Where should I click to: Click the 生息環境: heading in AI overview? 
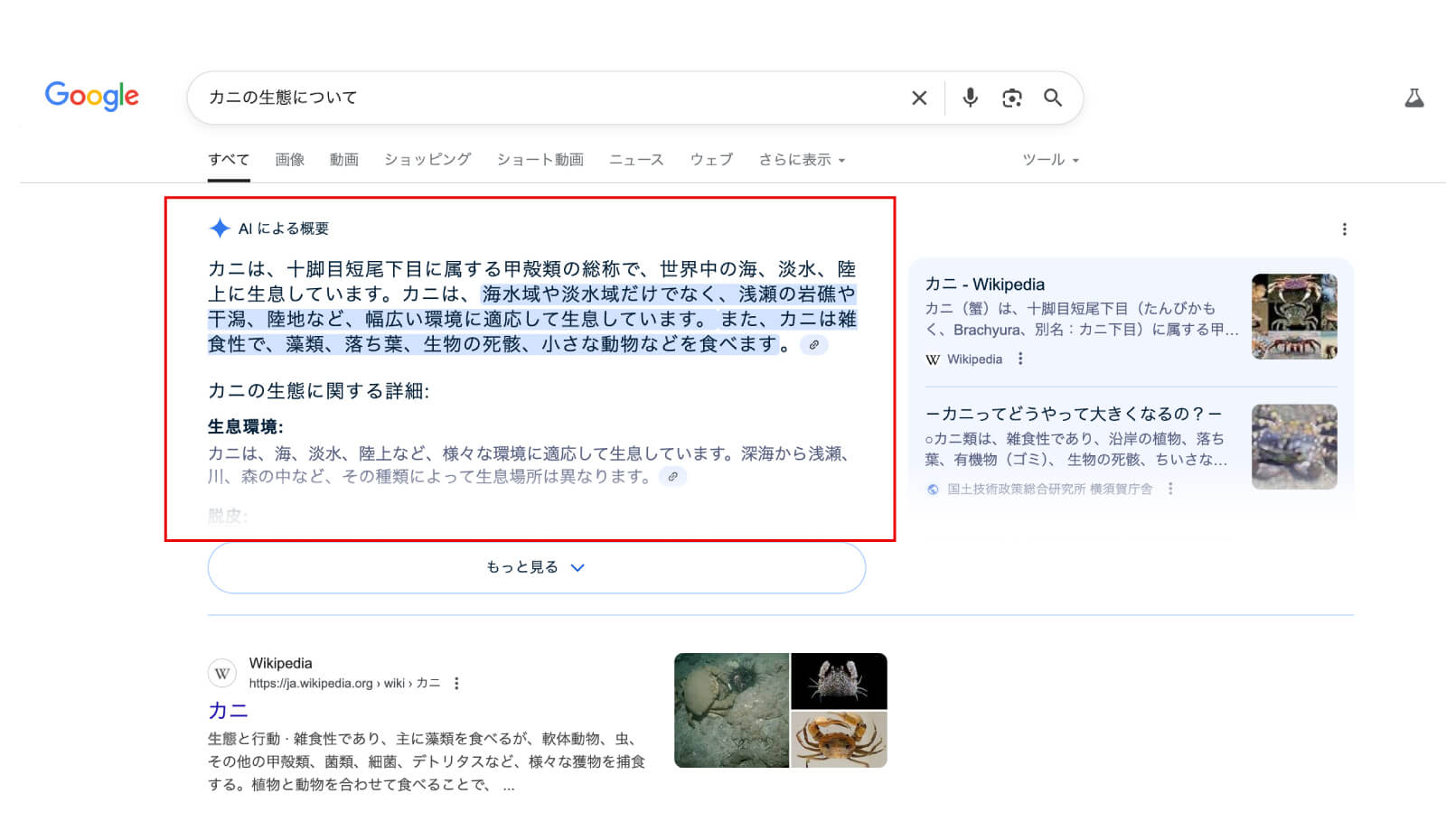click(246, 427)
